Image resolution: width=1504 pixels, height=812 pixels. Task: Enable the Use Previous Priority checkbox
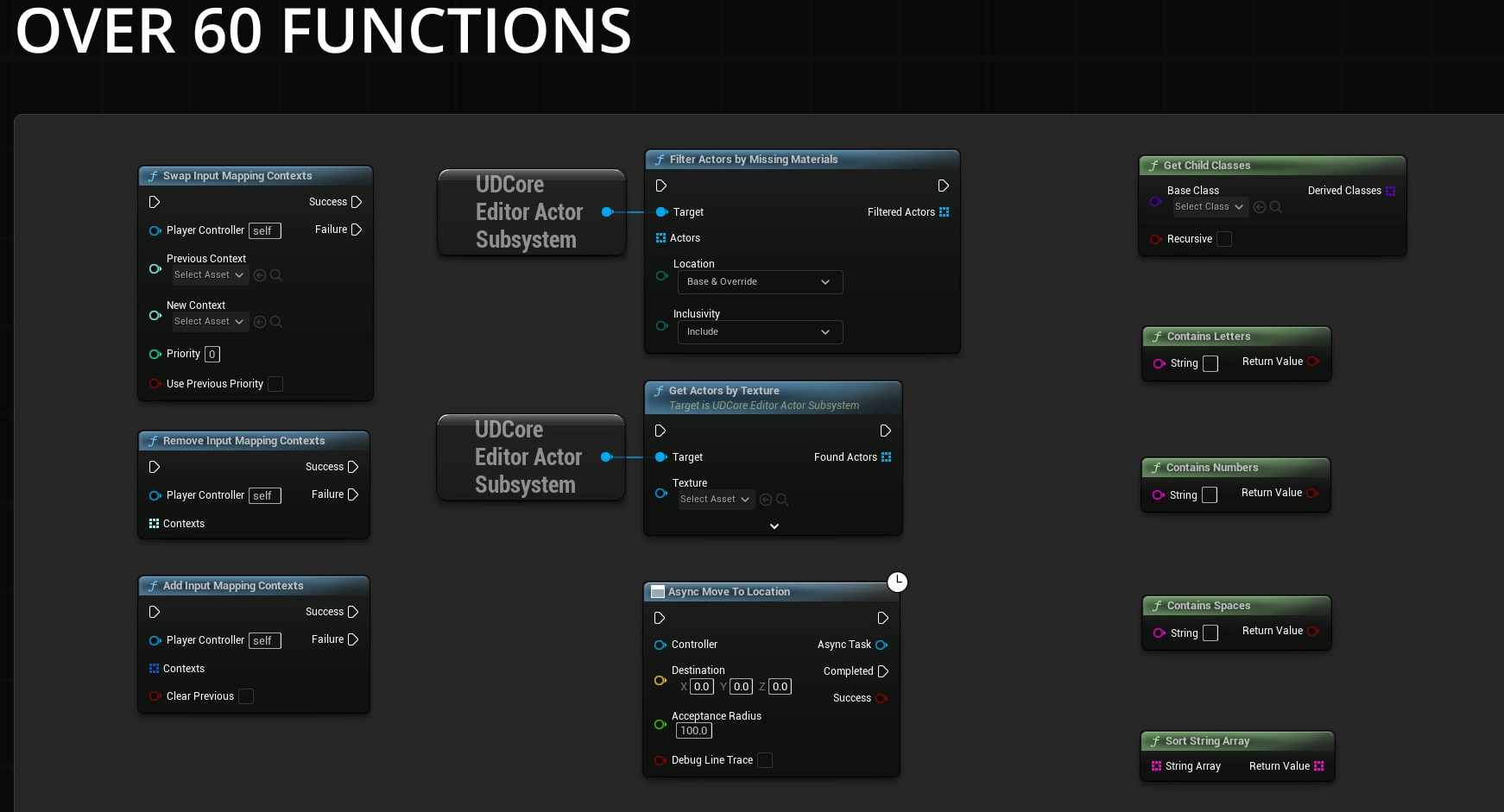[x=275, y=384]
